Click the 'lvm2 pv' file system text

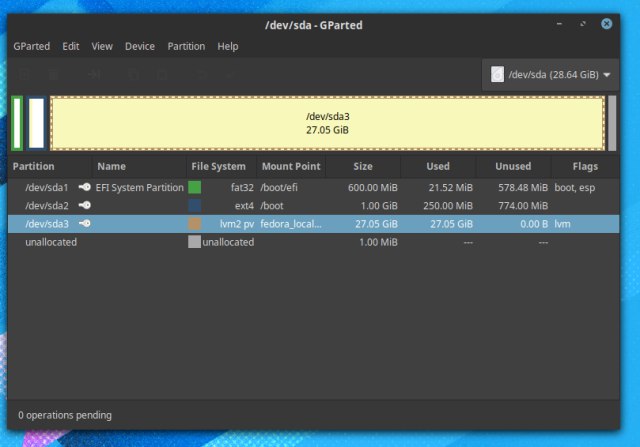237,224
